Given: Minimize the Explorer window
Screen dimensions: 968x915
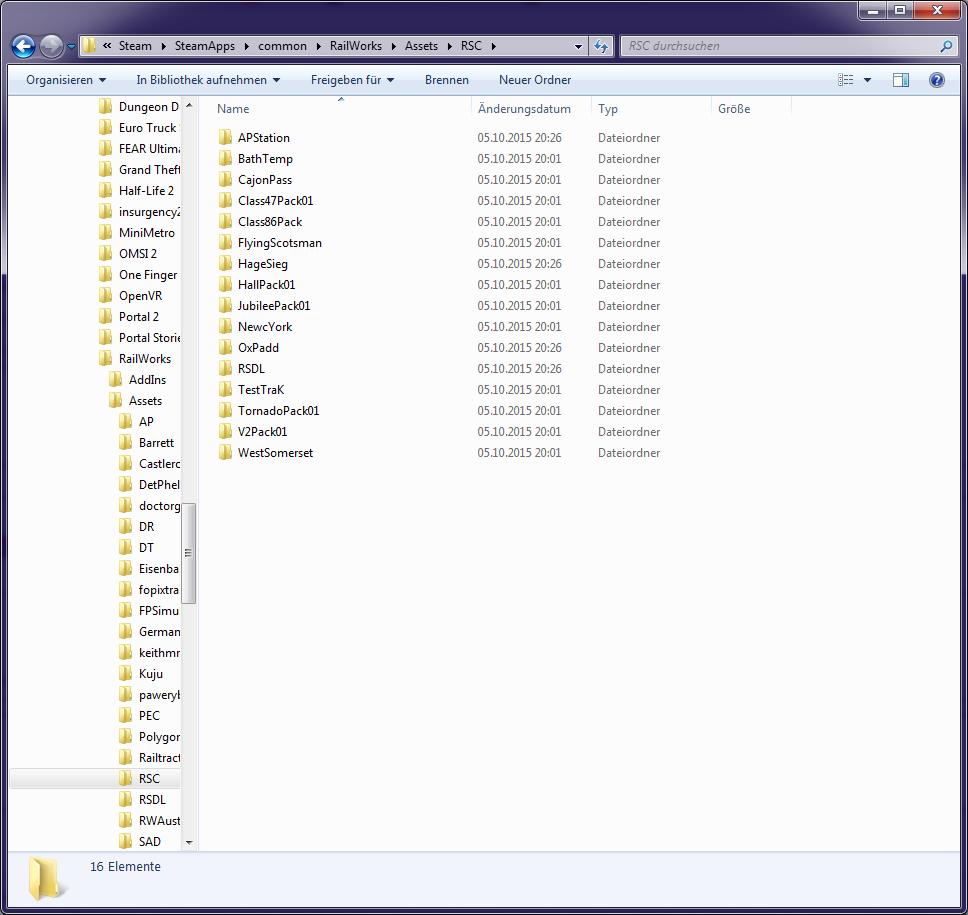Looking at the screenshot, I should click(x=873, y=10).
